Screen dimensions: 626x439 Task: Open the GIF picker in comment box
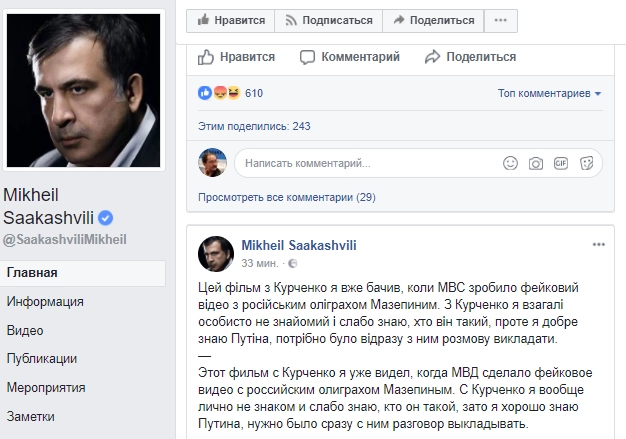click(x=562, y=162)
